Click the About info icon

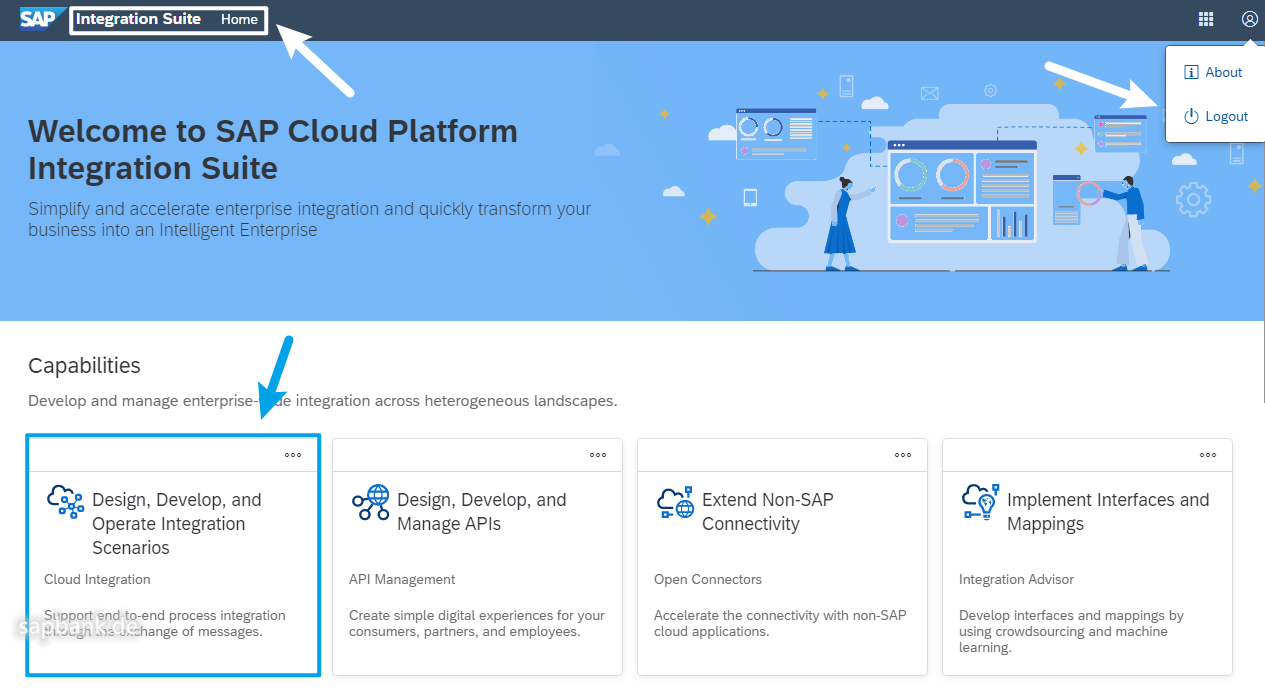pos(1191,72)
